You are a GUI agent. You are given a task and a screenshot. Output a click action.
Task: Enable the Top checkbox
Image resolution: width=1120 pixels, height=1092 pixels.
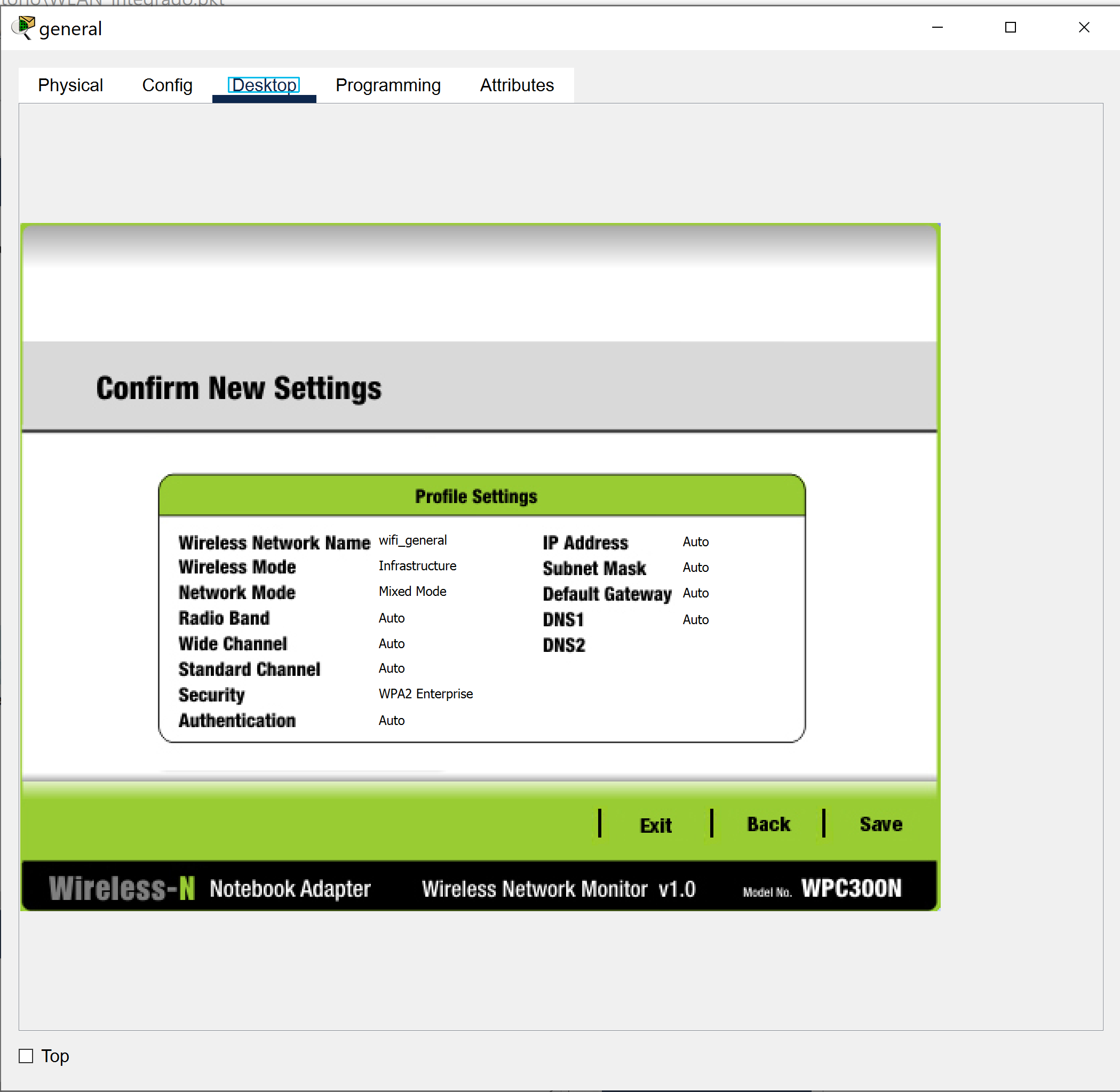coord(26,1056)
